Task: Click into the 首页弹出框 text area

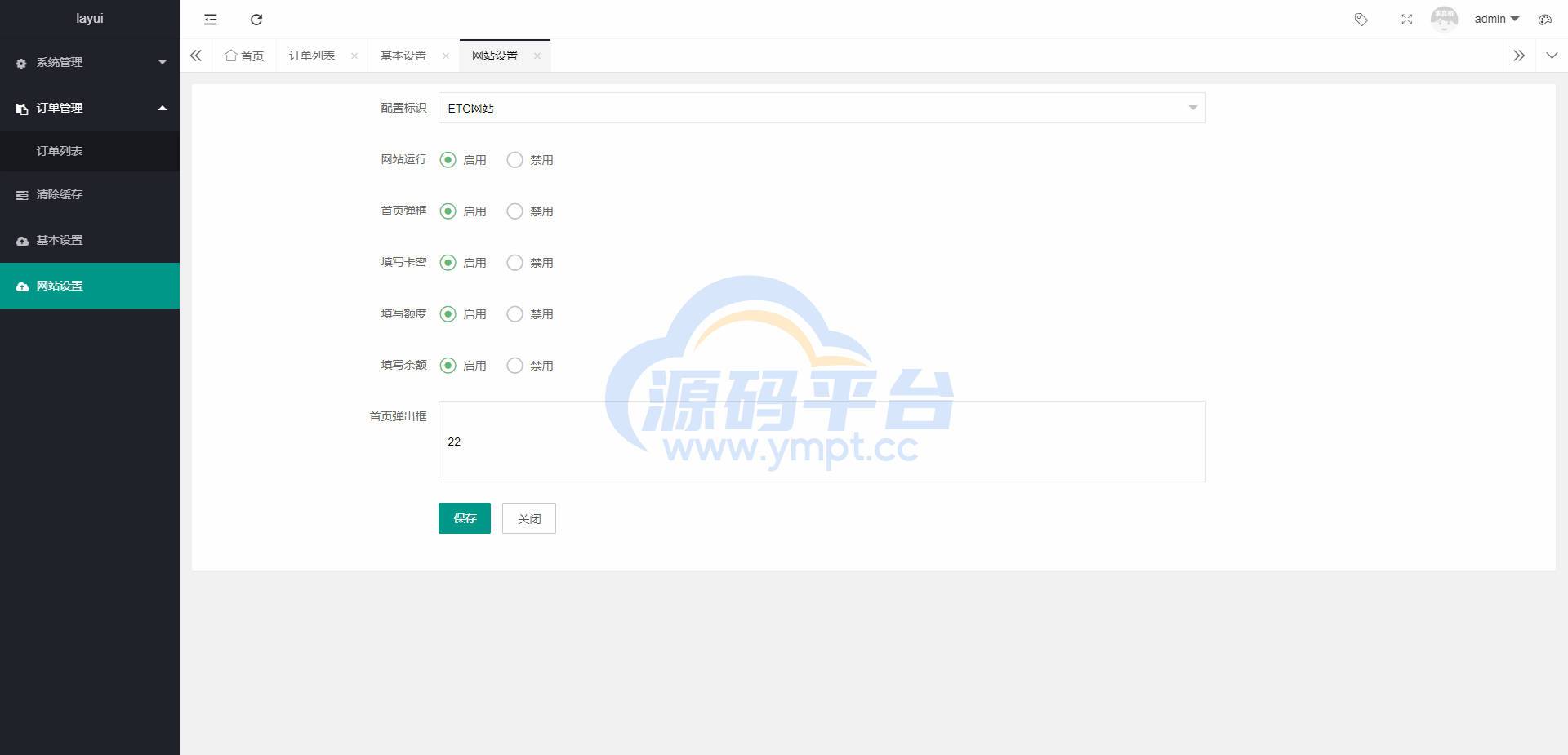Action: (822, 442)
